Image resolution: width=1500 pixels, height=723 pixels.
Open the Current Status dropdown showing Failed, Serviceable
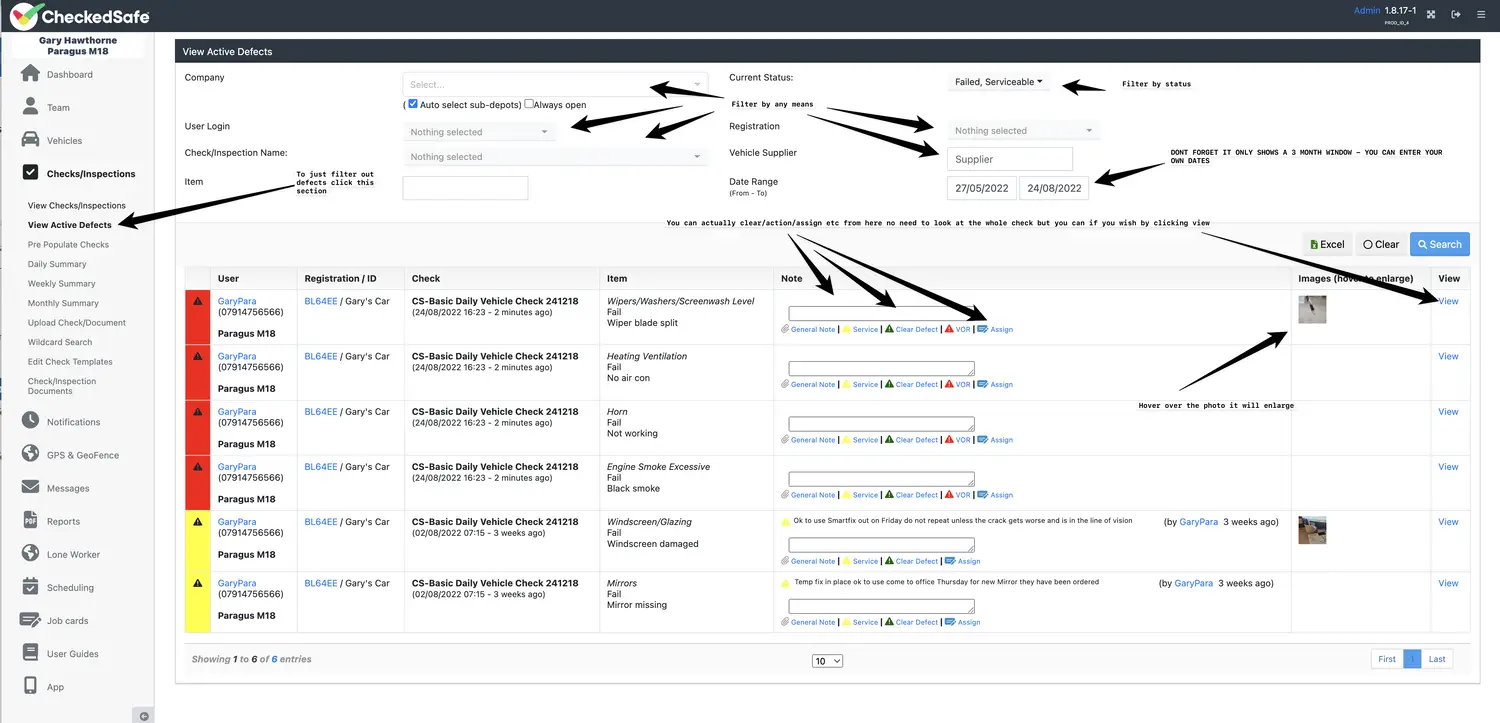click(998, 82)
